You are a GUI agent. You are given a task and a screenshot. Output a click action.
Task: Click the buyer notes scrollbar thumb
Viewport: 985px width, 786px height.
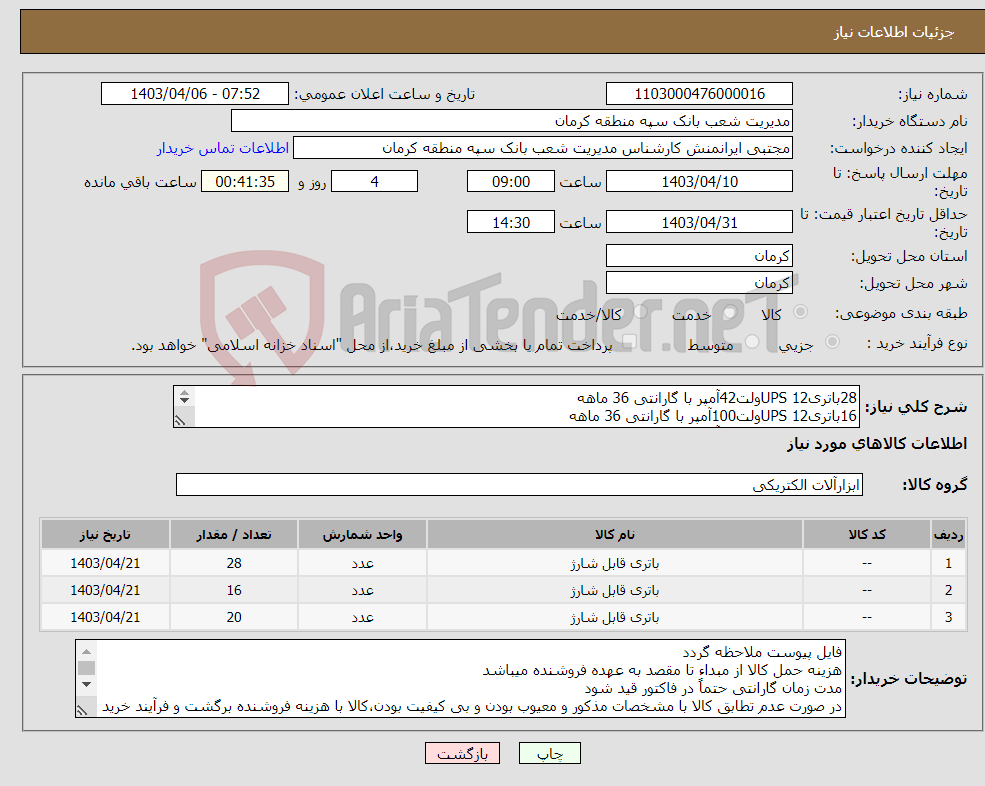tap(86, 668)
